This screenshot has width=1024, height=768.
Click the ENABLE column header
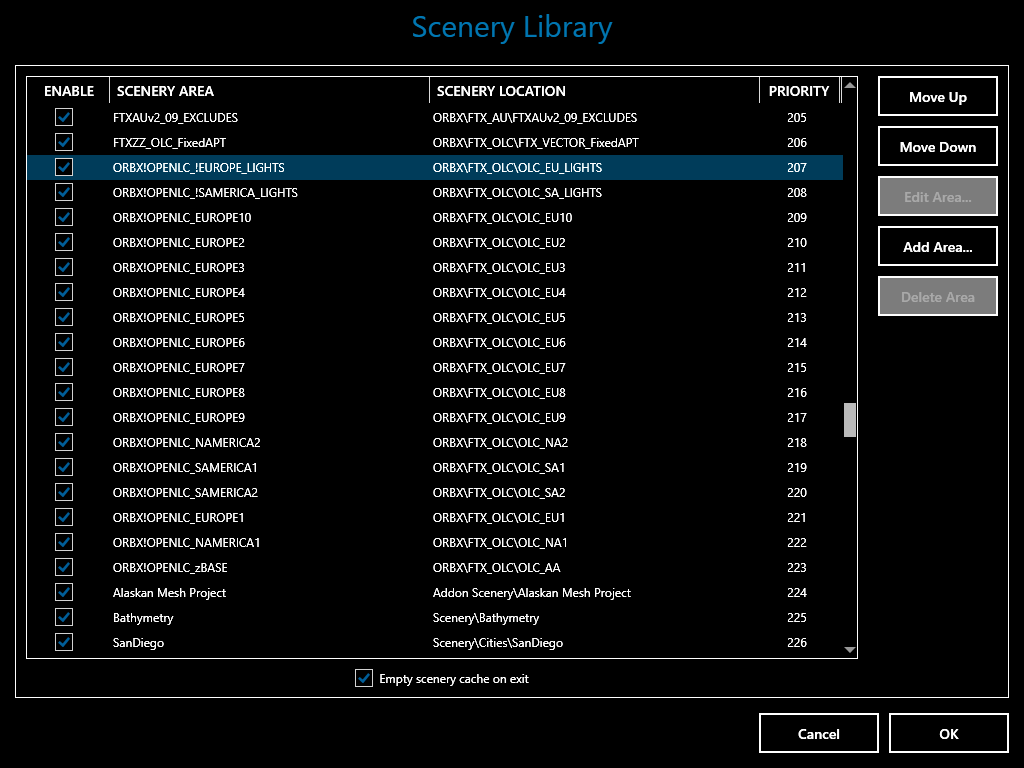[x=69, y=91]
